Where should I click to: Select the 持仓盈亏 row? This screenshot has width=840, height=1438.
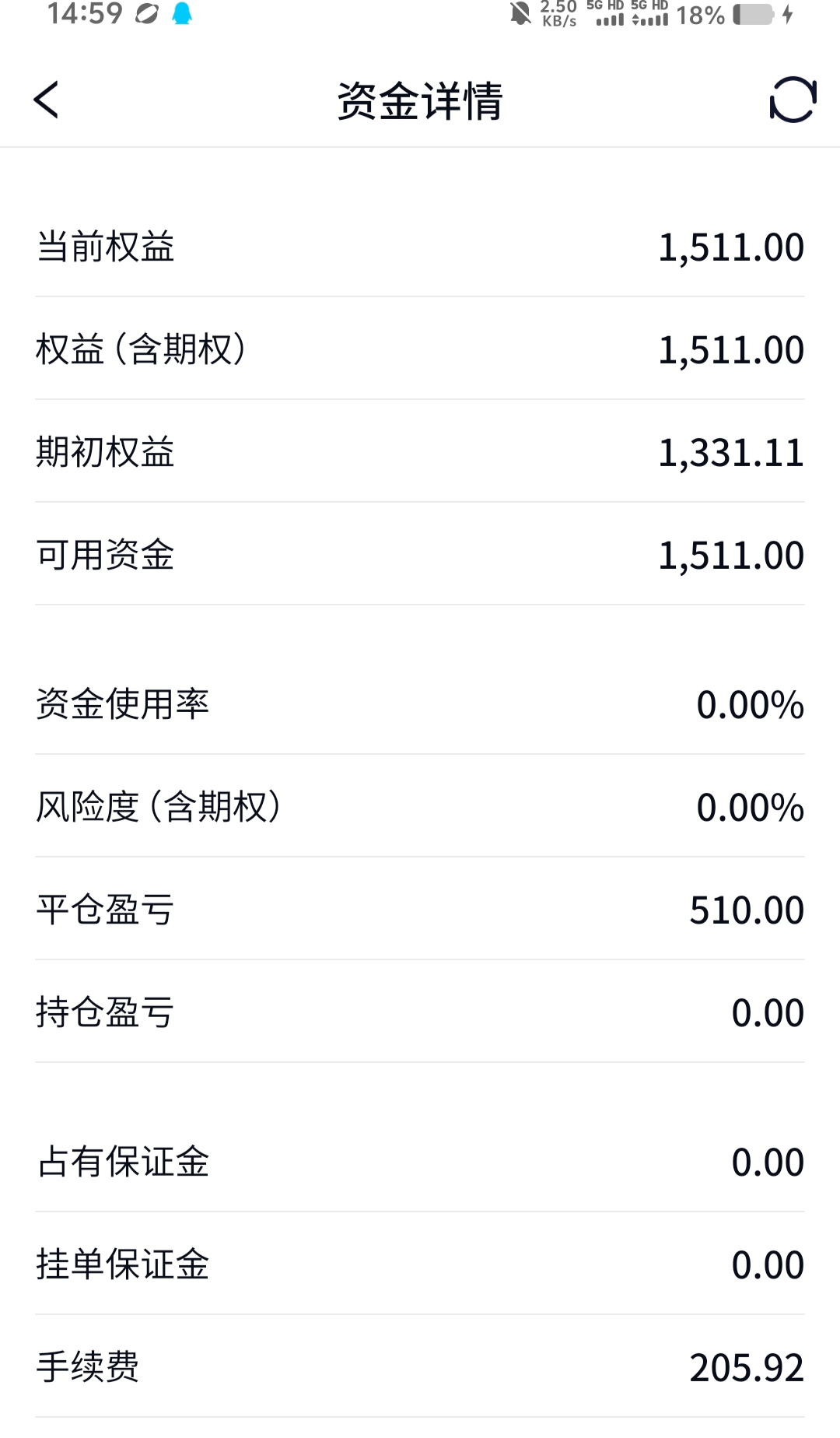(420, 1012)
